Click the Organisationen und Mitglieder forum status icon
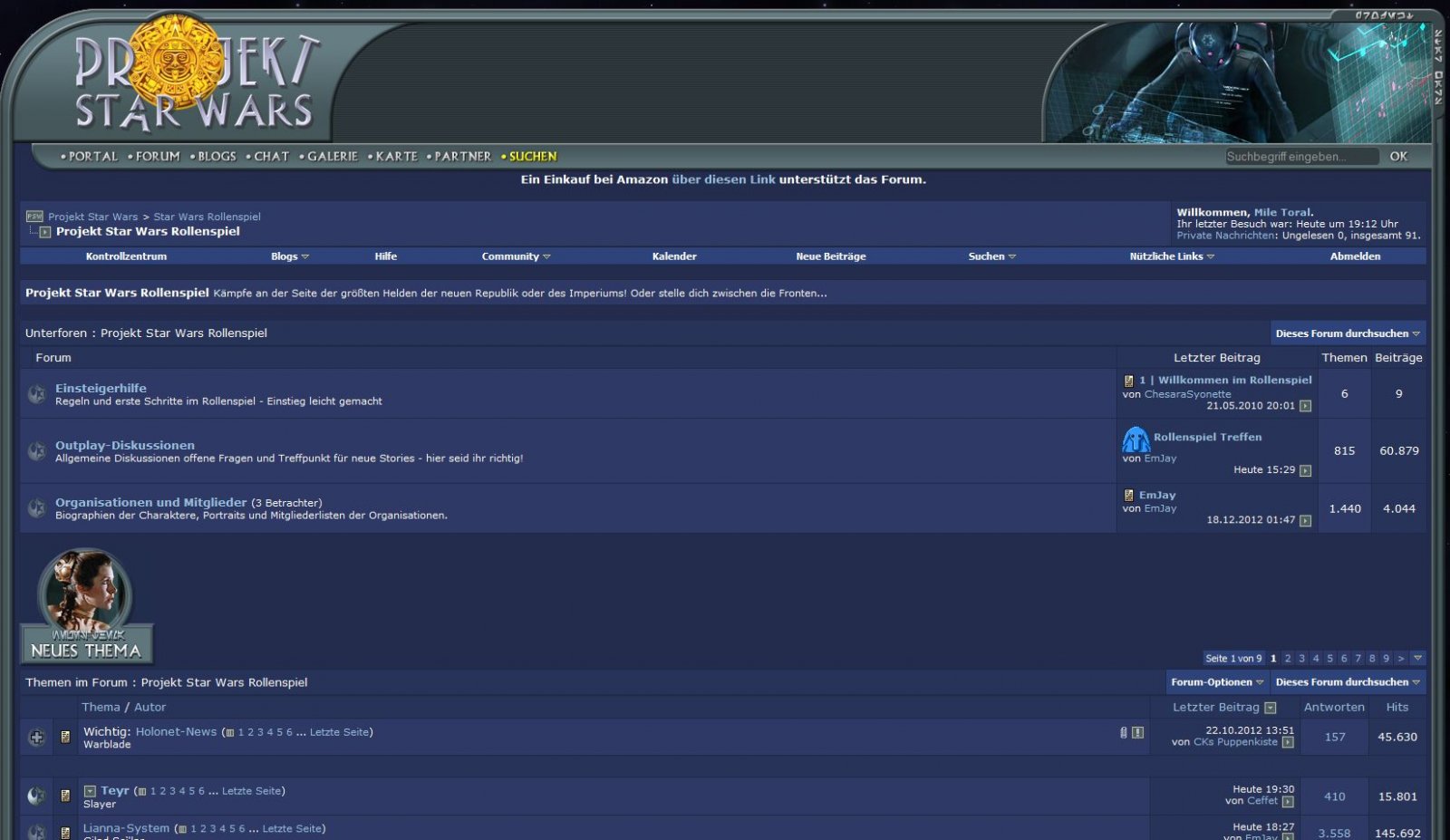 click(x=37, y=508)
